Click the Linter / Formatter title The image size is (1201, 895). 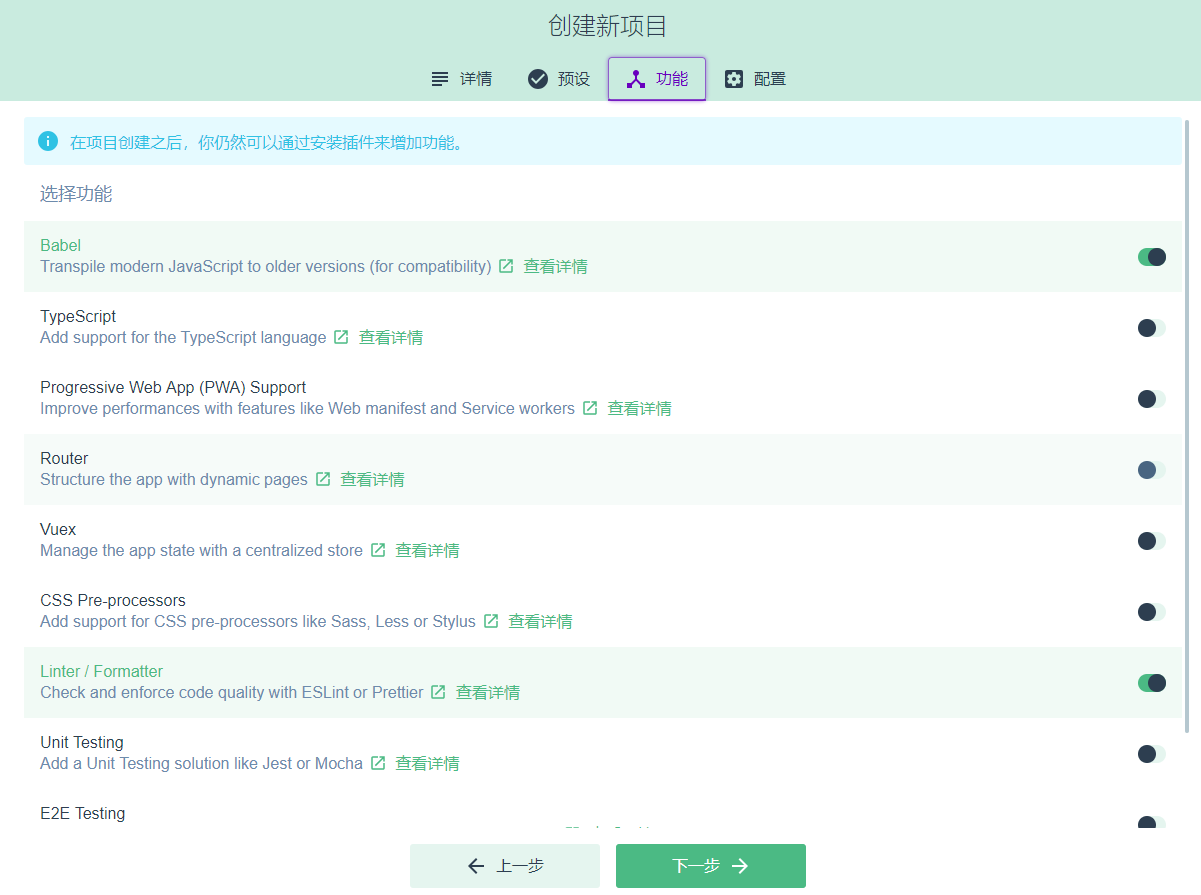pos(101,671)
